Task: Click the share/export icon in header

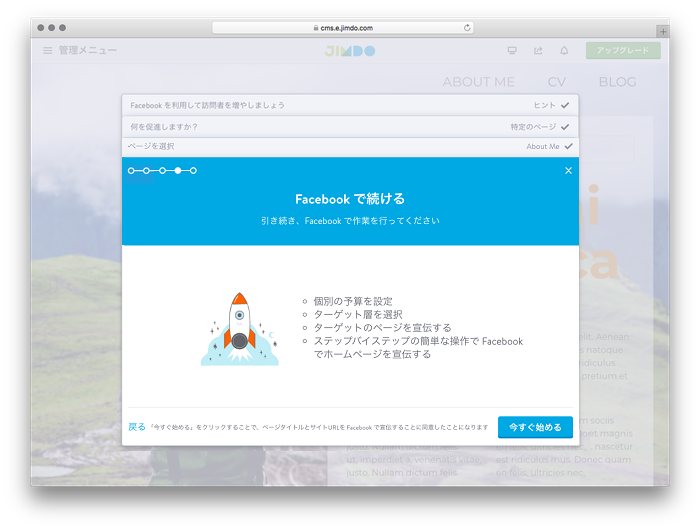Action: [538, 50]
